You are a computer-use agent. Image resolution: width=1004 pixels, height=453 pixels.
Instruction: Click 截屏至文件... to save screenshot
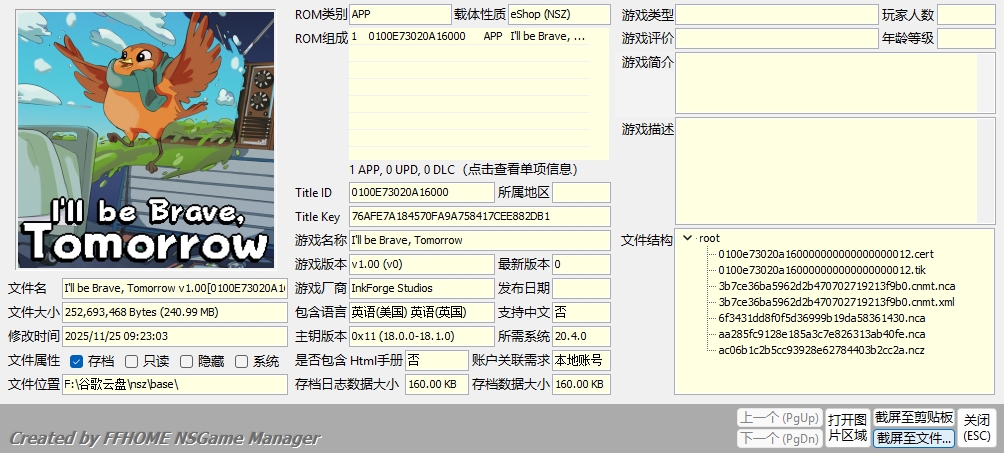pyautogui.click(x=914, y=438)
